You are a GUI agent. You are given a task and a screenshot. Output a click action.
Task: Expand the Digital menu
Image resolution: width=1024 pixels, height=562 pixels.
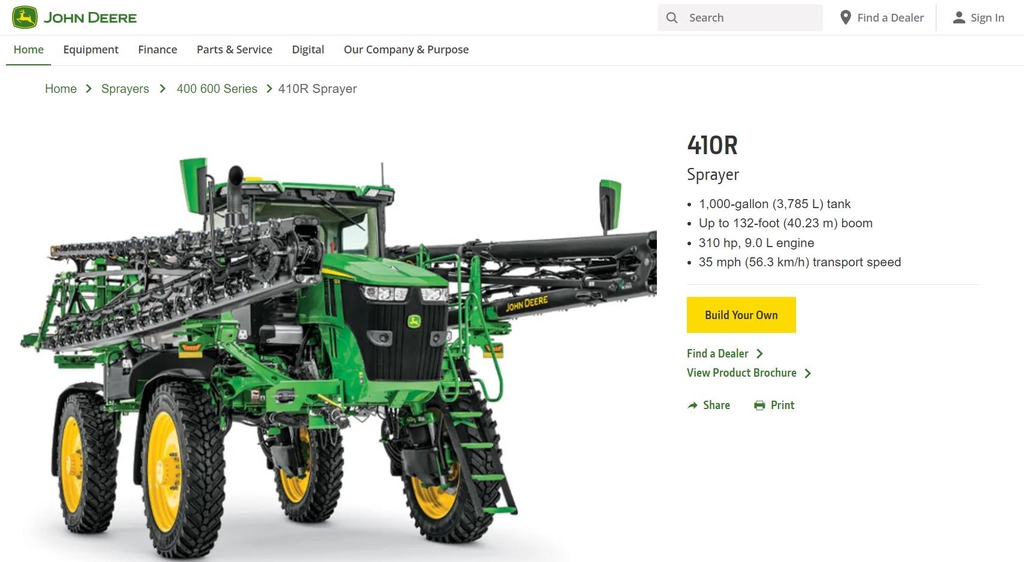[308, 50]
